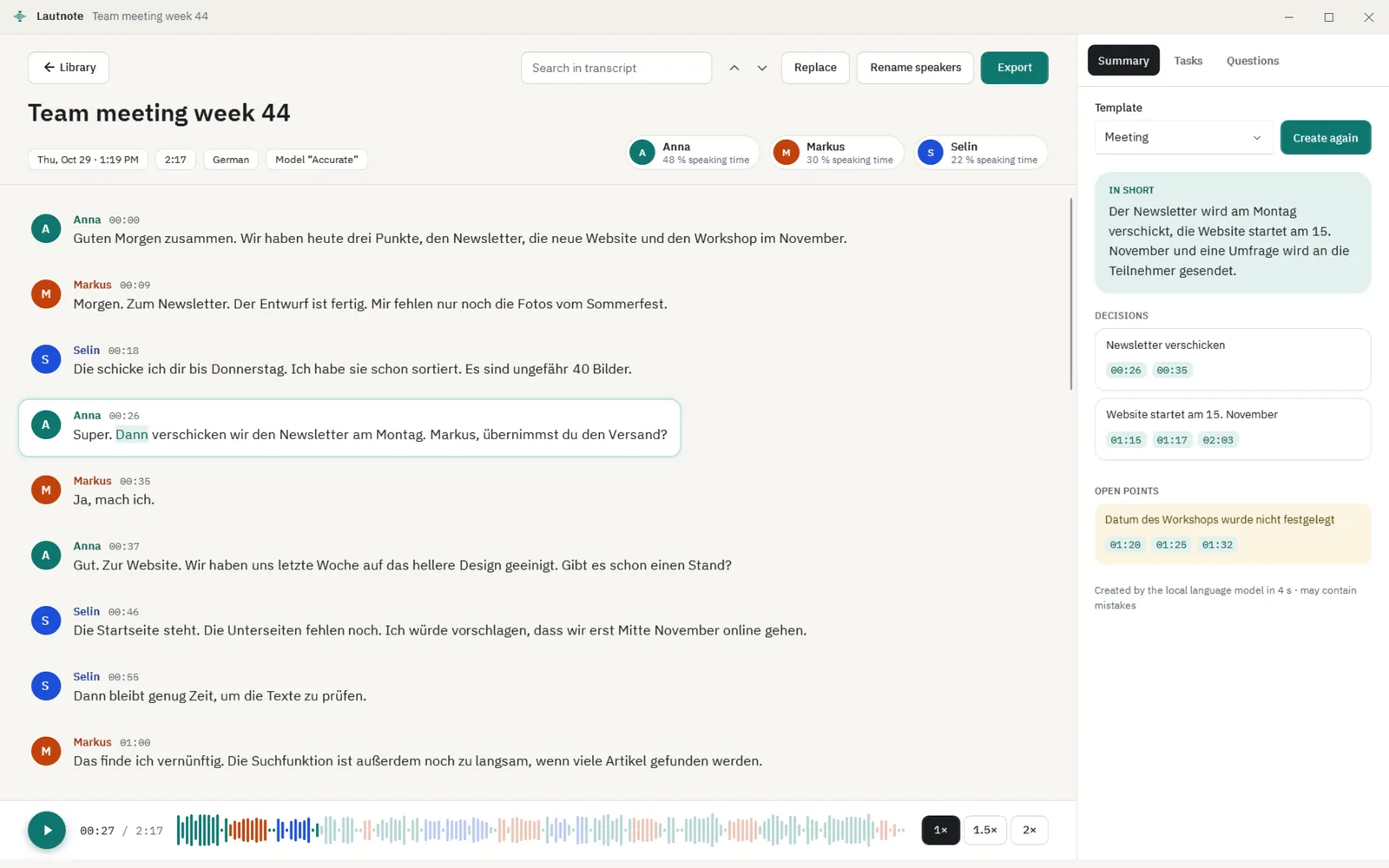Click Markus's avatar beside the 00:35 line
Viewport: 1389px width, 868px height.
46,490
